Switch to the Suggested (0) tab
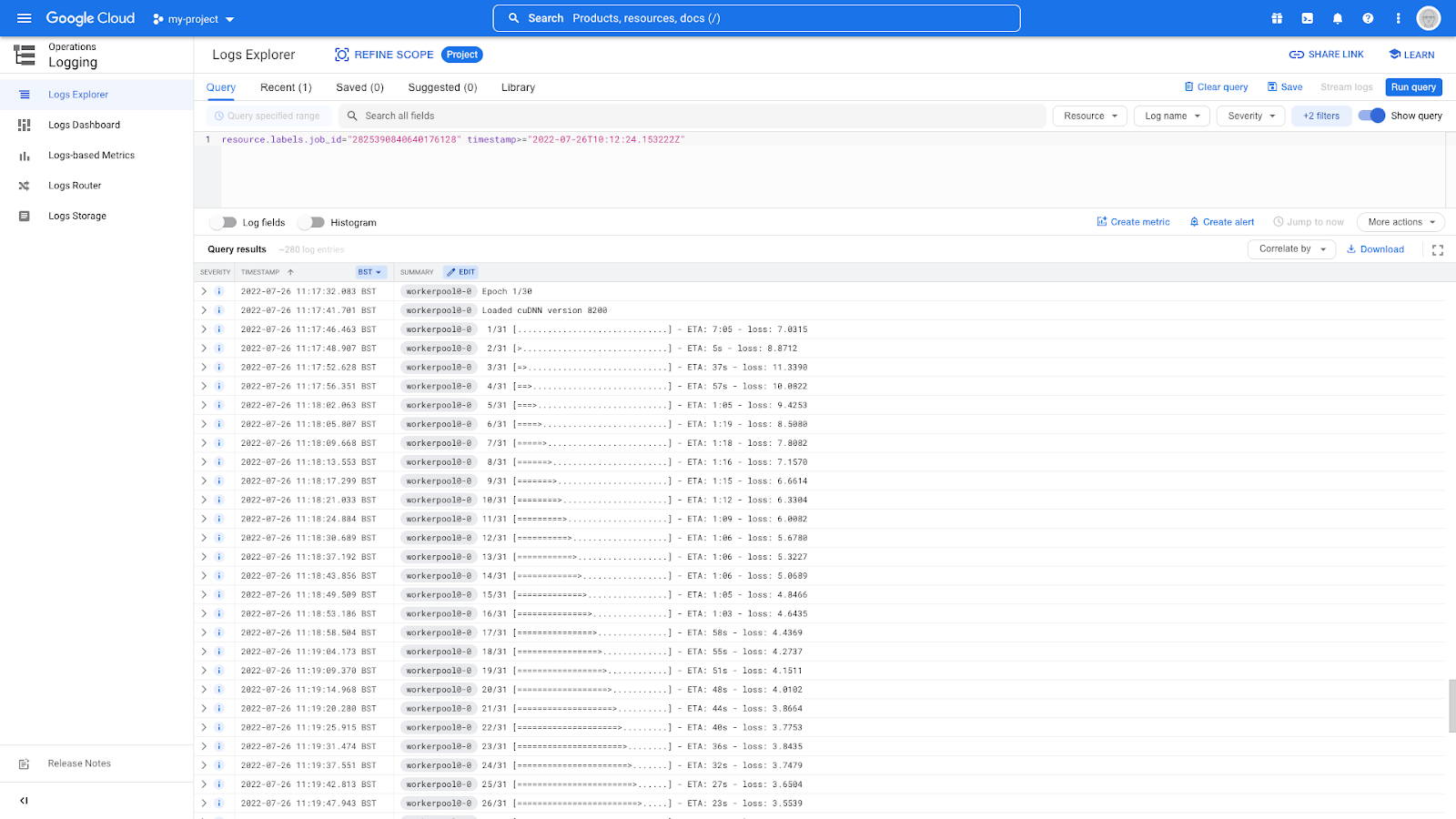 click(442, 87)
